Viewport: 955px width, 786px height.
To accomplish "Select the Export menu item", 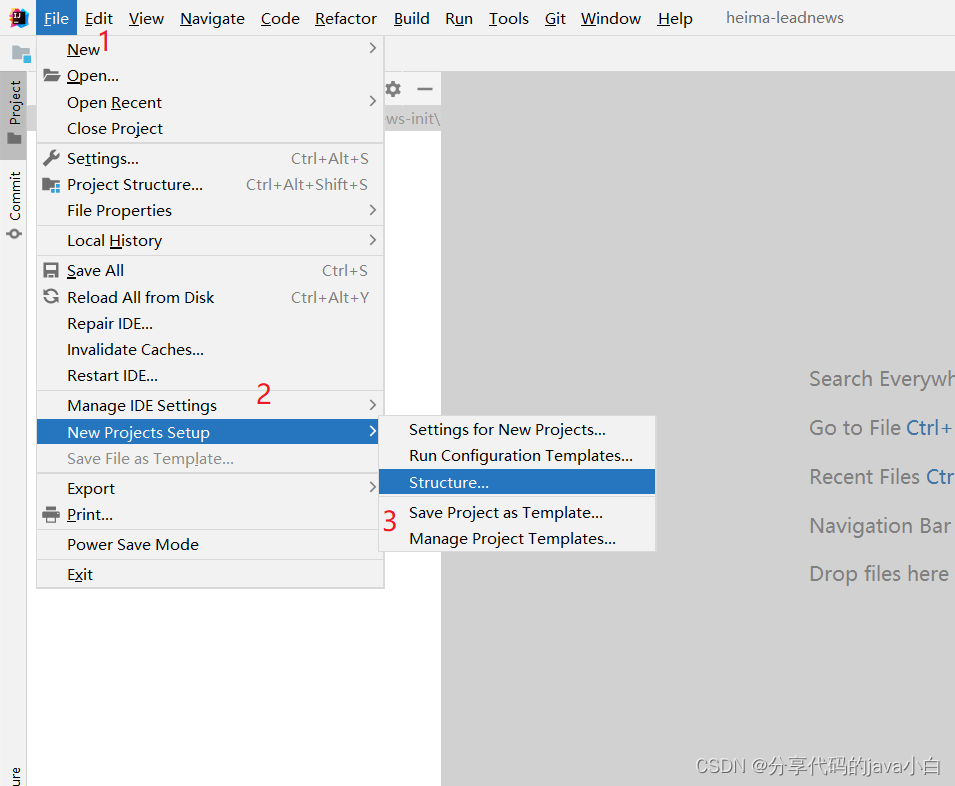I will 210,488.
